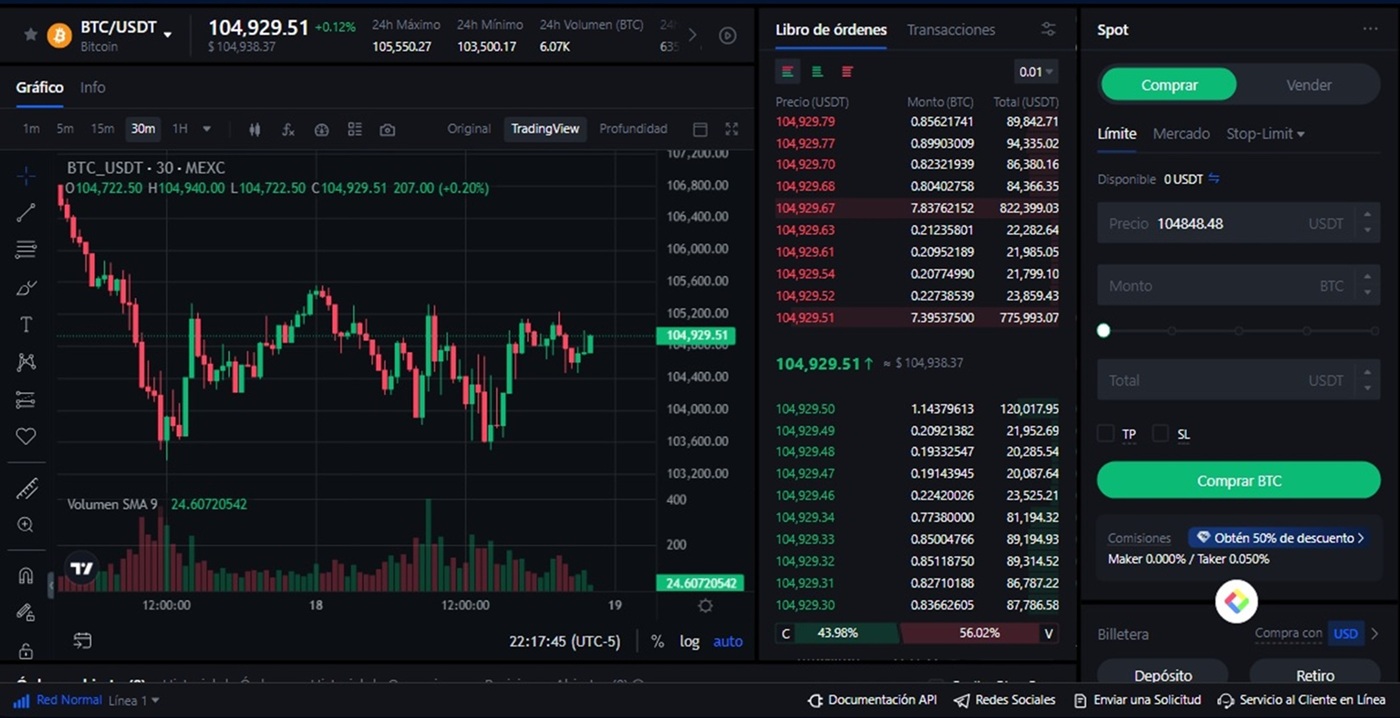
Task: Open Stop-Limit order type dropdown
Action: pos(1265,133)
